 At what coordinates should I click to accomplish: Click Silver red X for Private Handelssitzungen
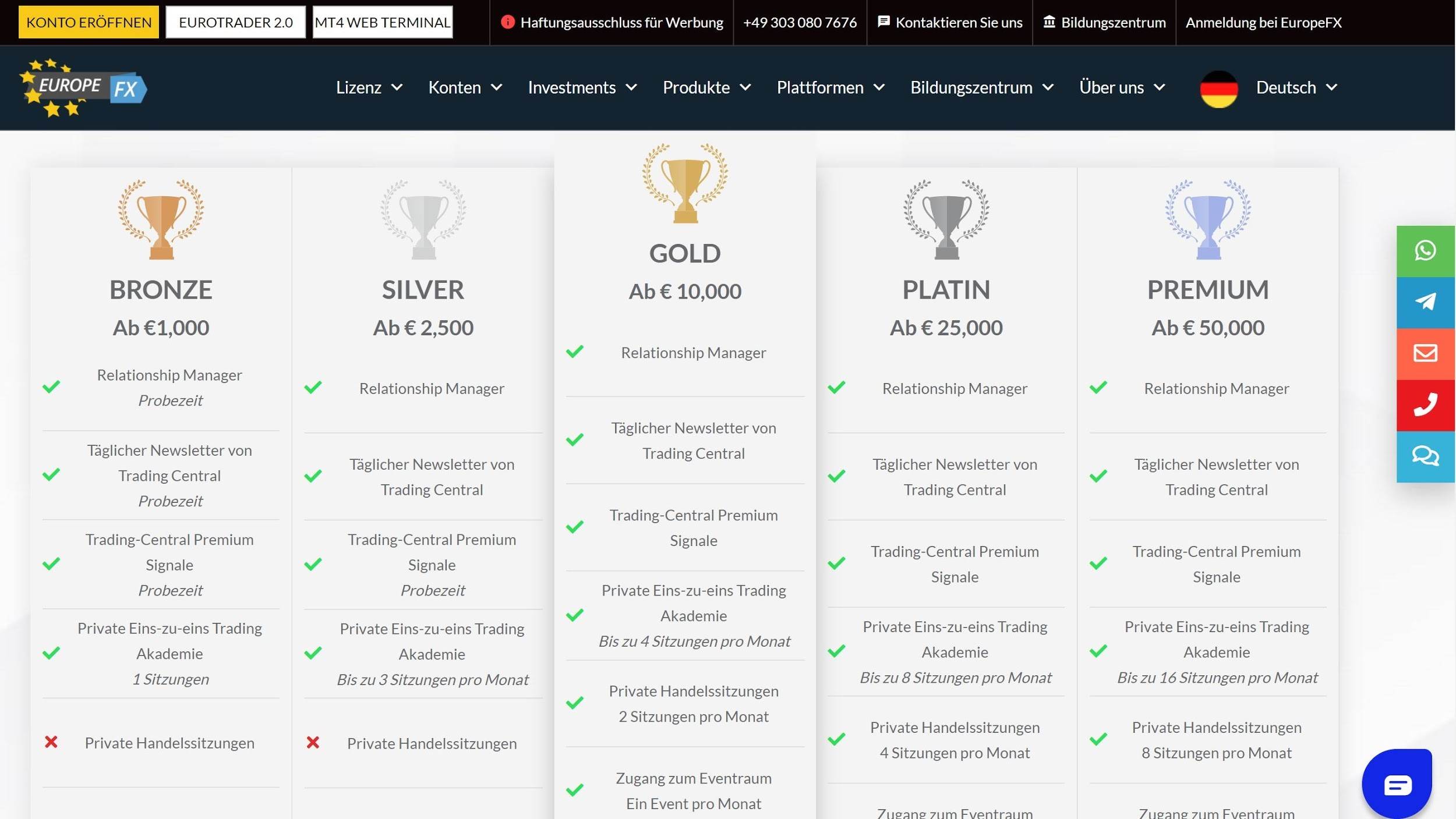coord(313,743)
